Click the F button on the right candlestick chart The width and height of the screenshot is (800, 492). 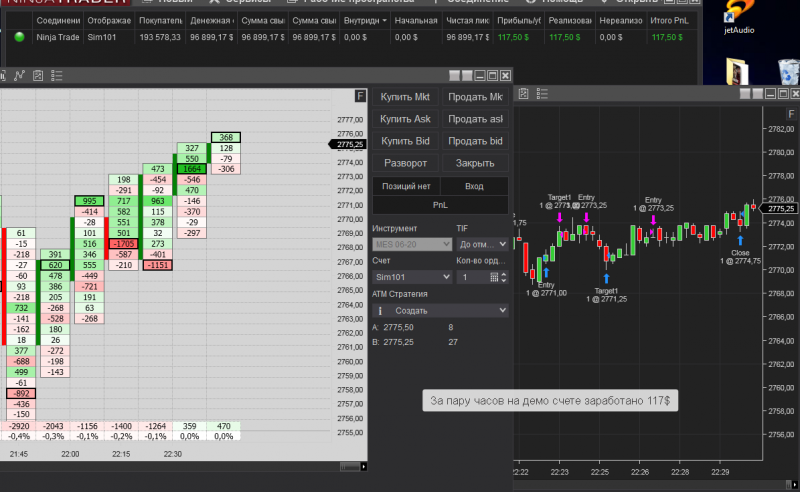791,114
